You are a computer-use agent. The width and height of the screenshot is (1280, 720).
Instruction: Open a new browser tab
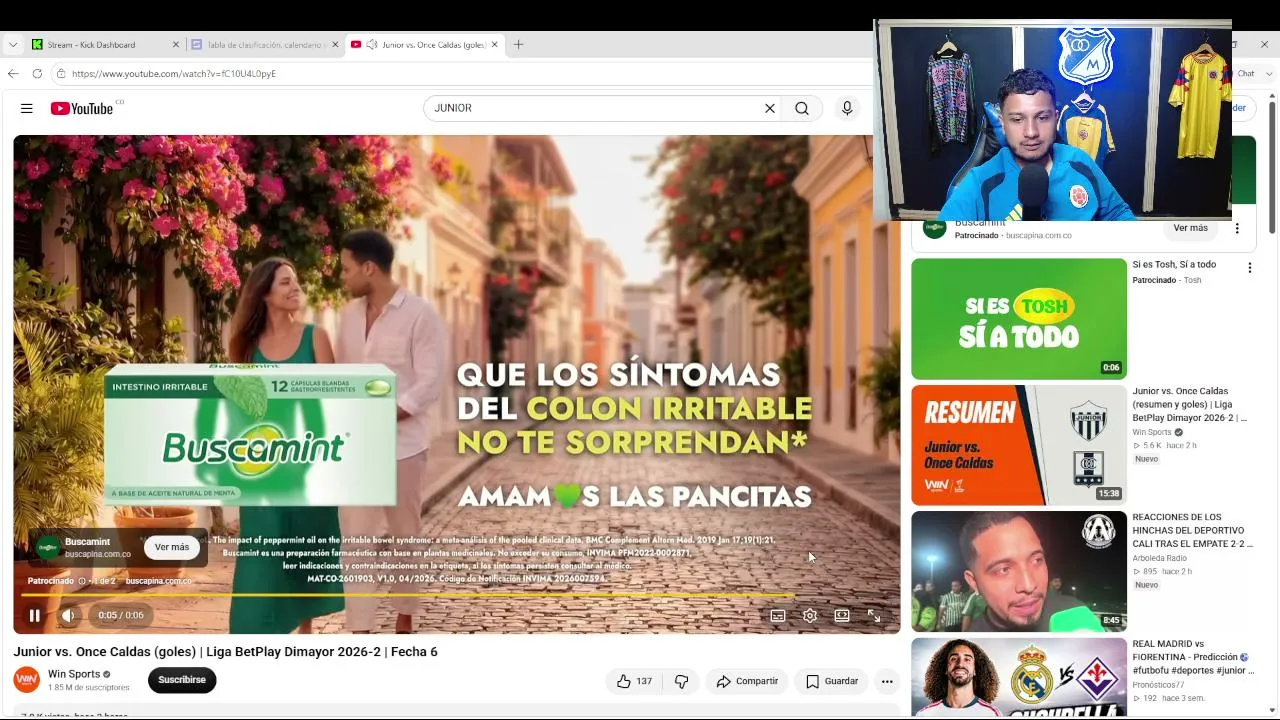[518, 44]
